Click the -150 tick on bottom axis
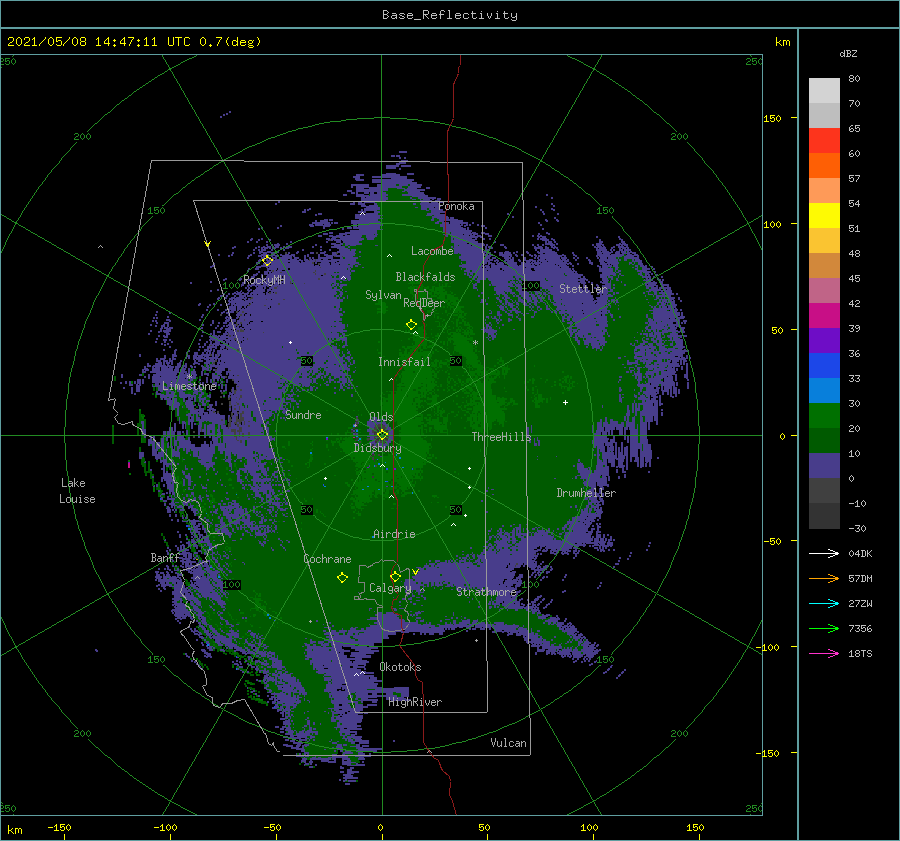The image size is (900, 841). (x=60, y=828)
